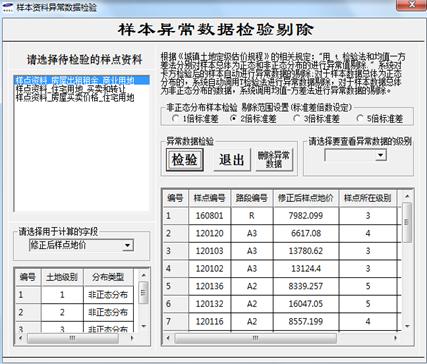Click the 退出 button
The image size is (427, 364).
(x=232, y=160)
